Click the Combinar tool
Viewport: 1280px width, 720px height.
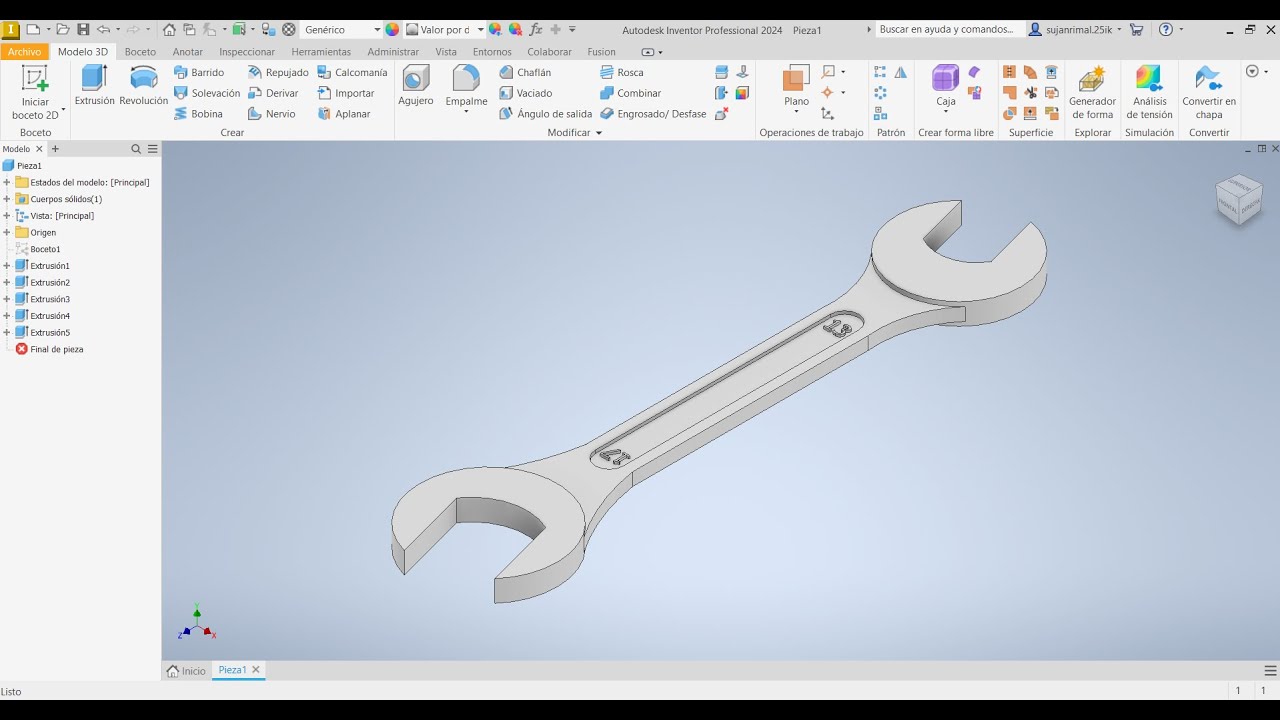pos(630,93)
